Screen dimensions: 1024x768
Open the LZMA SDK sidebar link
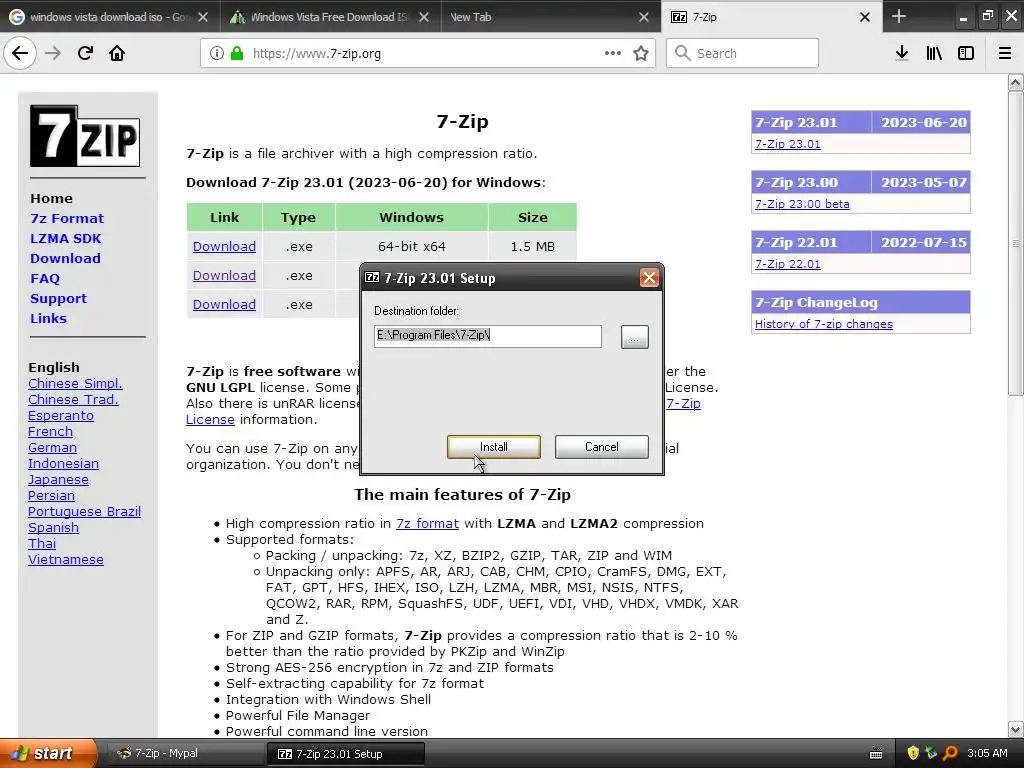[65, 238]
